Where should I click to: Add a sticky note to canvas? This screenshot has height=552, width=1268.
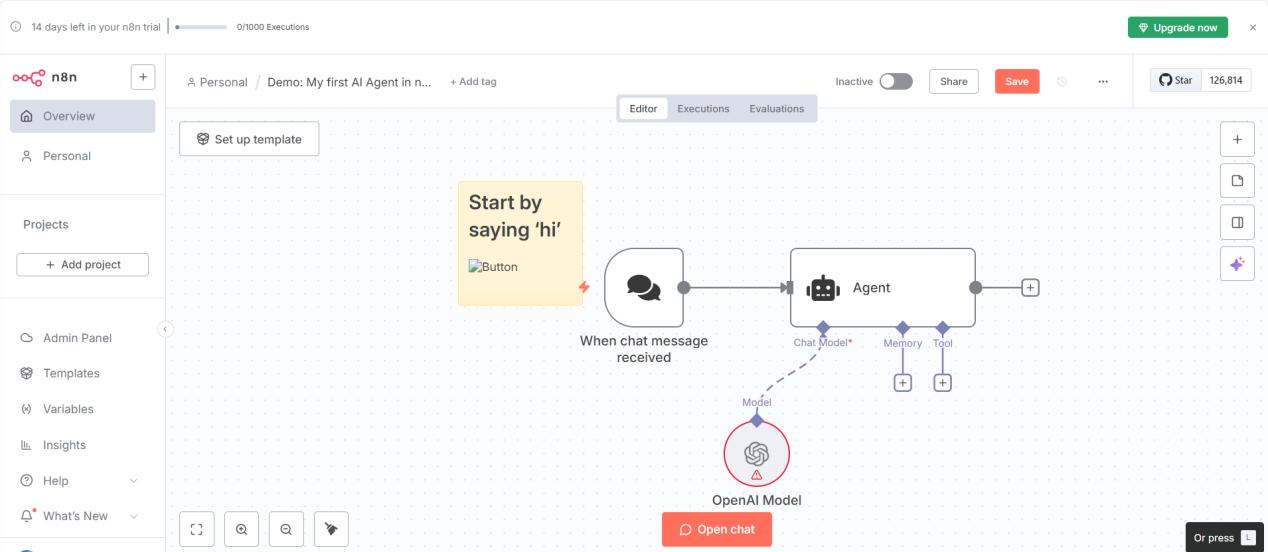(1237, 181)
